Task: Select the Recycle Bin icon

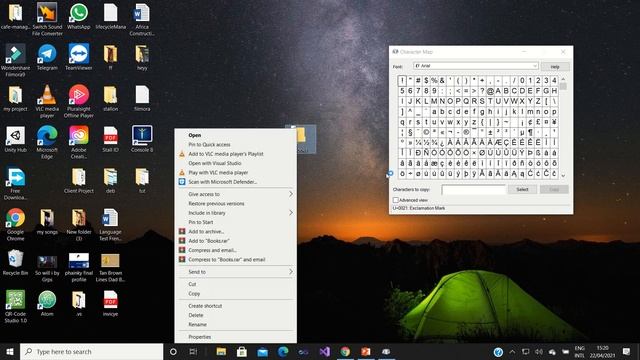Action: click(x=16, y=262)
